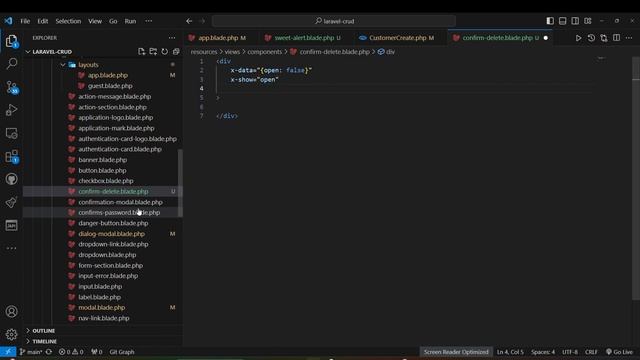The width and height of the screenshot is (640, 360).
Task: Switch to the app.blade.php tab
Action: [218, 38]
